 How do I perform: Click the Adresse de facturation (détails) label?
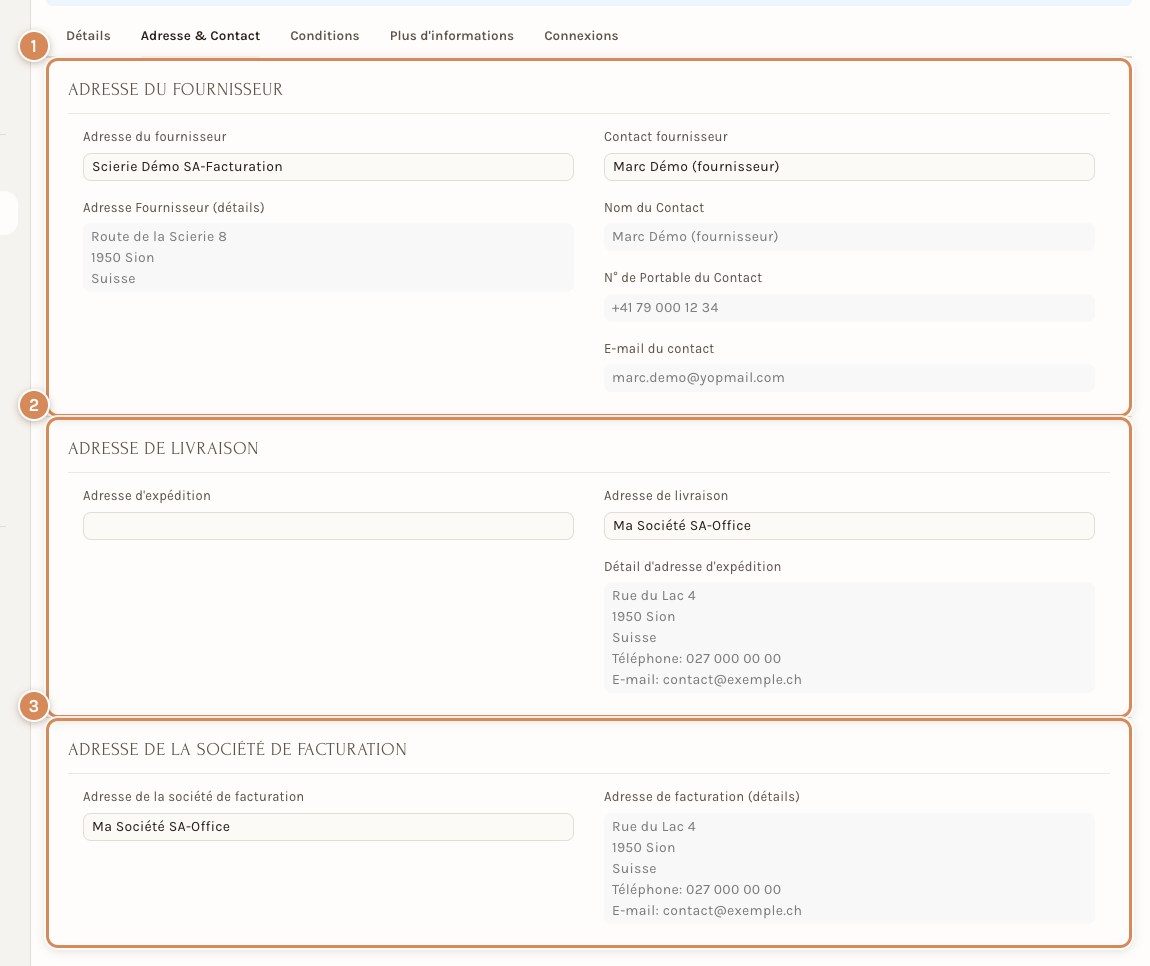(701, 797)
